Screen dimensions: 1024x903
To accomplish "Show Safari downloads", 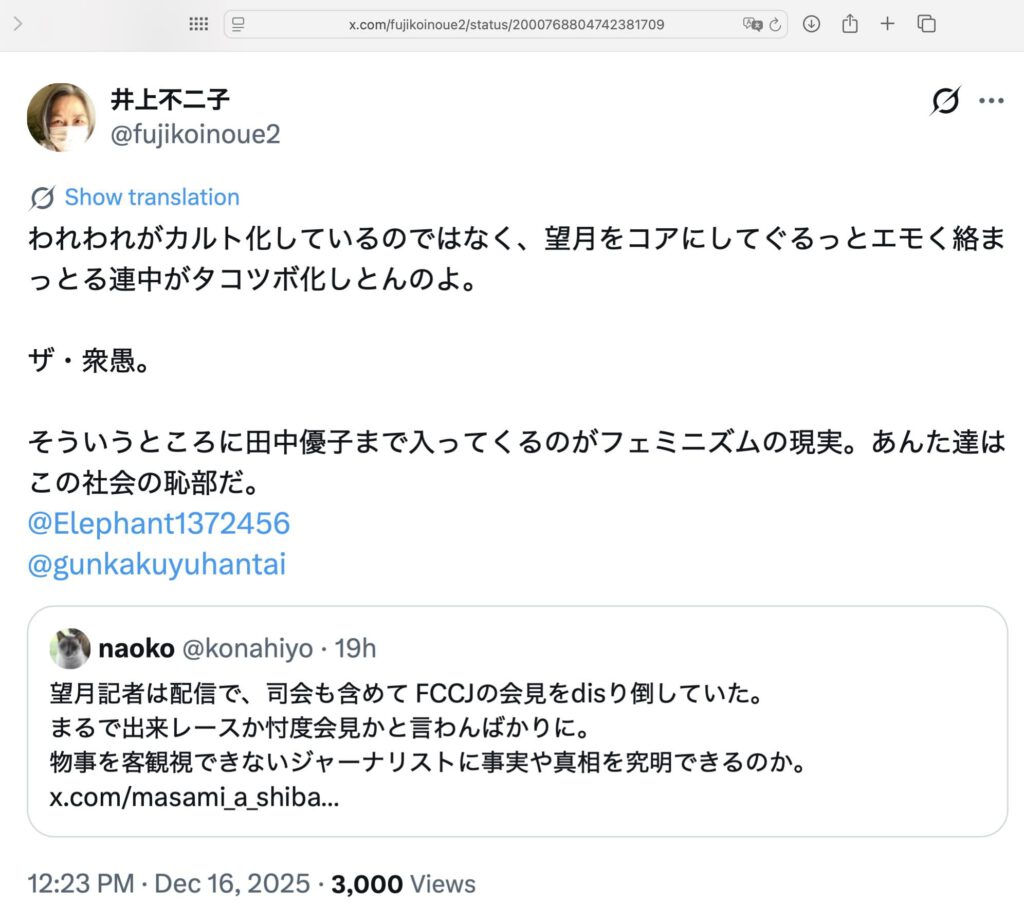I will coord(811,24).
